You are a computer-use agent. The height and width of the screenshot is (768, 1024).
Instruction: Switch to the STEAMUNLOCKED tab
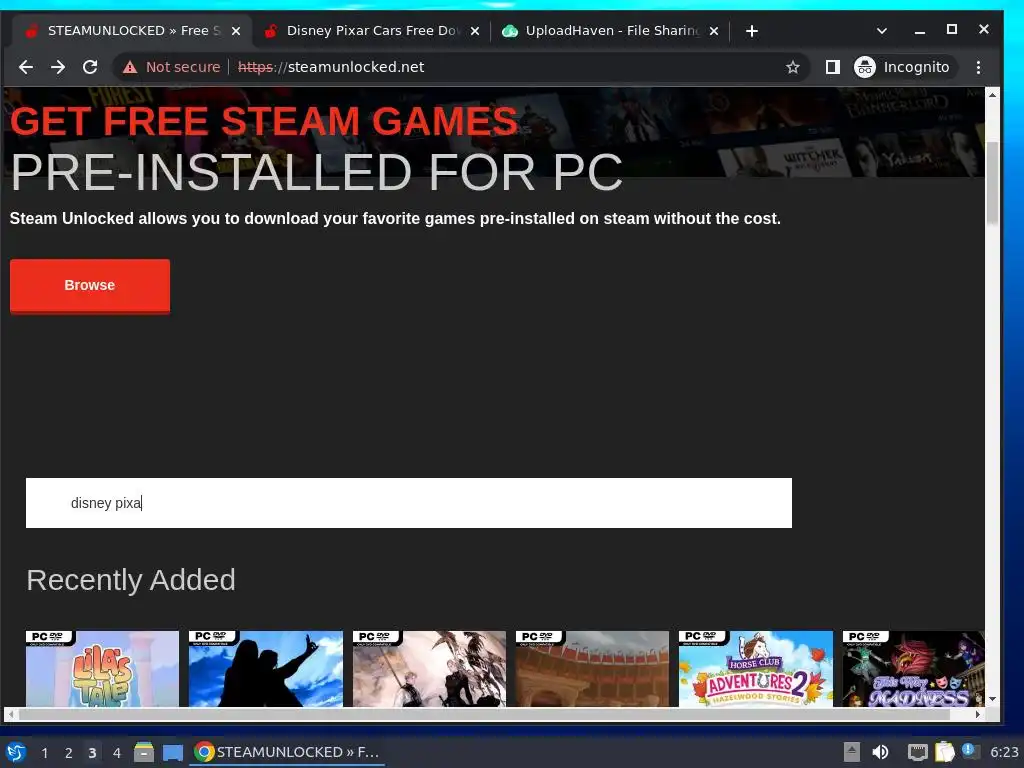click(x=131, y=31)
